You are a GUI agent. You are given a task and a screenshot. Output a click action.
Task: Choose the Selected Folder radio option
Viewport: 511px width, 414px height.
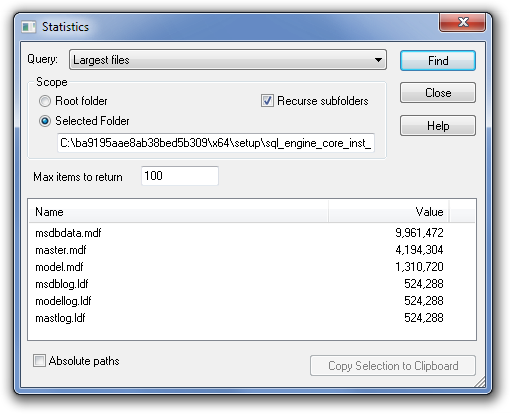coord(45,121)
